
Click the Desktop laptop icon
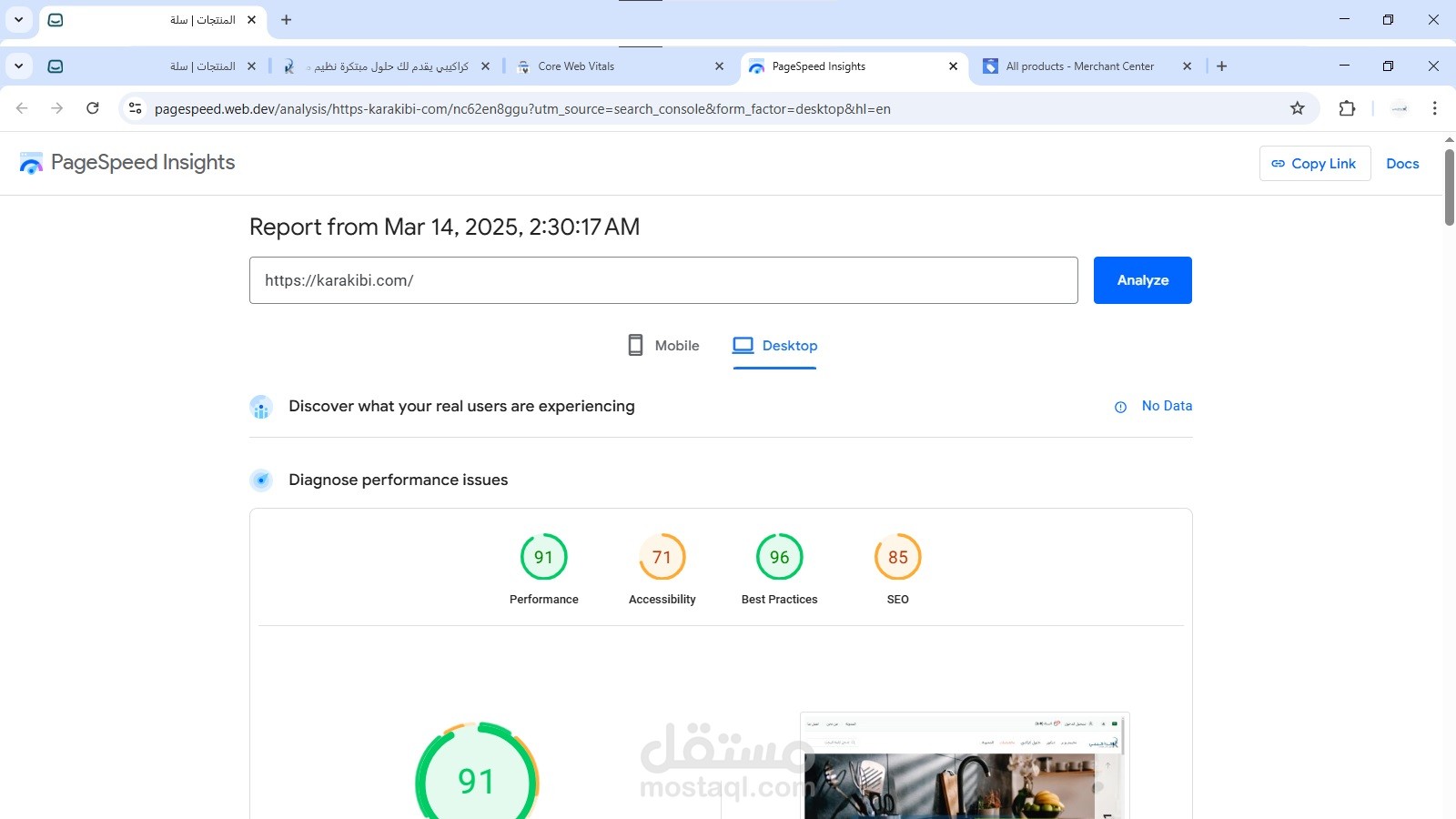click(743, 345)
